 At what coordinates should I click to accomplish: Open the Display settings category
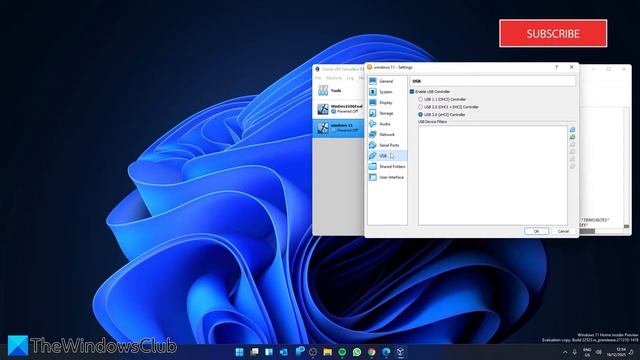(x=387, y=102)
